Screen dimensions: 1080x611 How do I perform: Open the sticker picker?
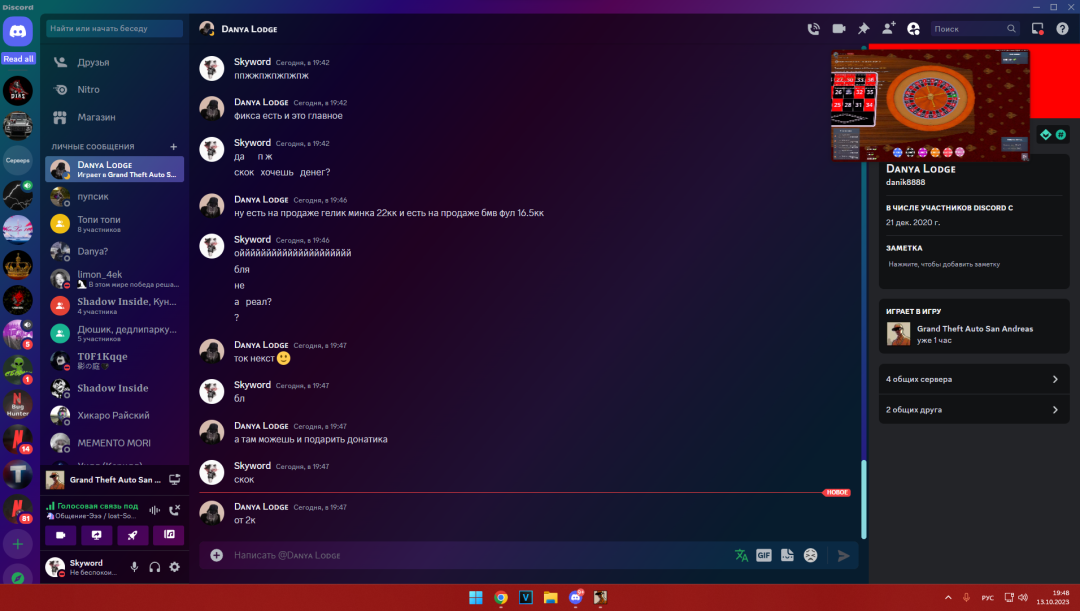(787, 555)
